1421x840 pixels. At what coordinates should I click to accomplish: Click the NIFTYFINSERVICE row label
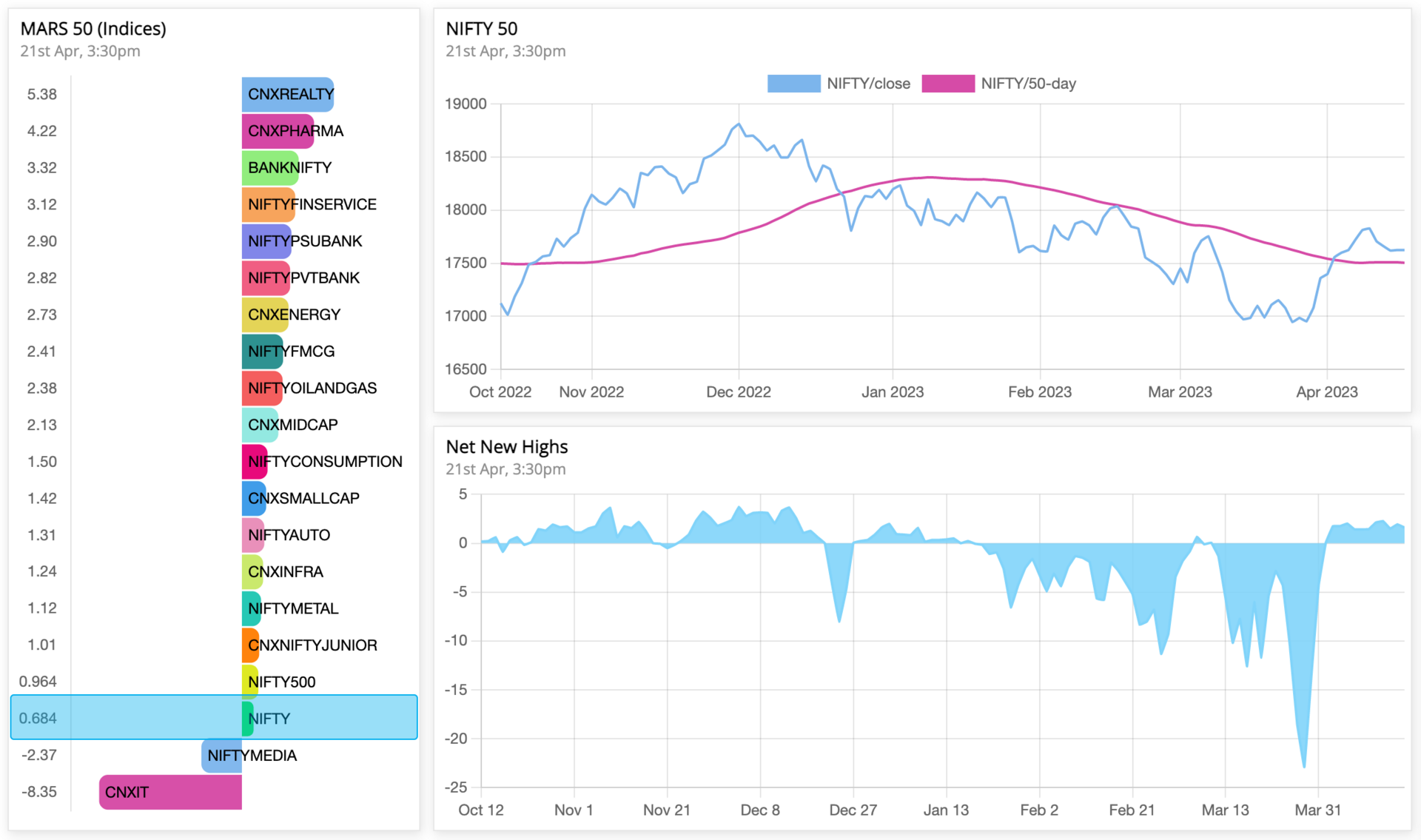click(312, 204)
